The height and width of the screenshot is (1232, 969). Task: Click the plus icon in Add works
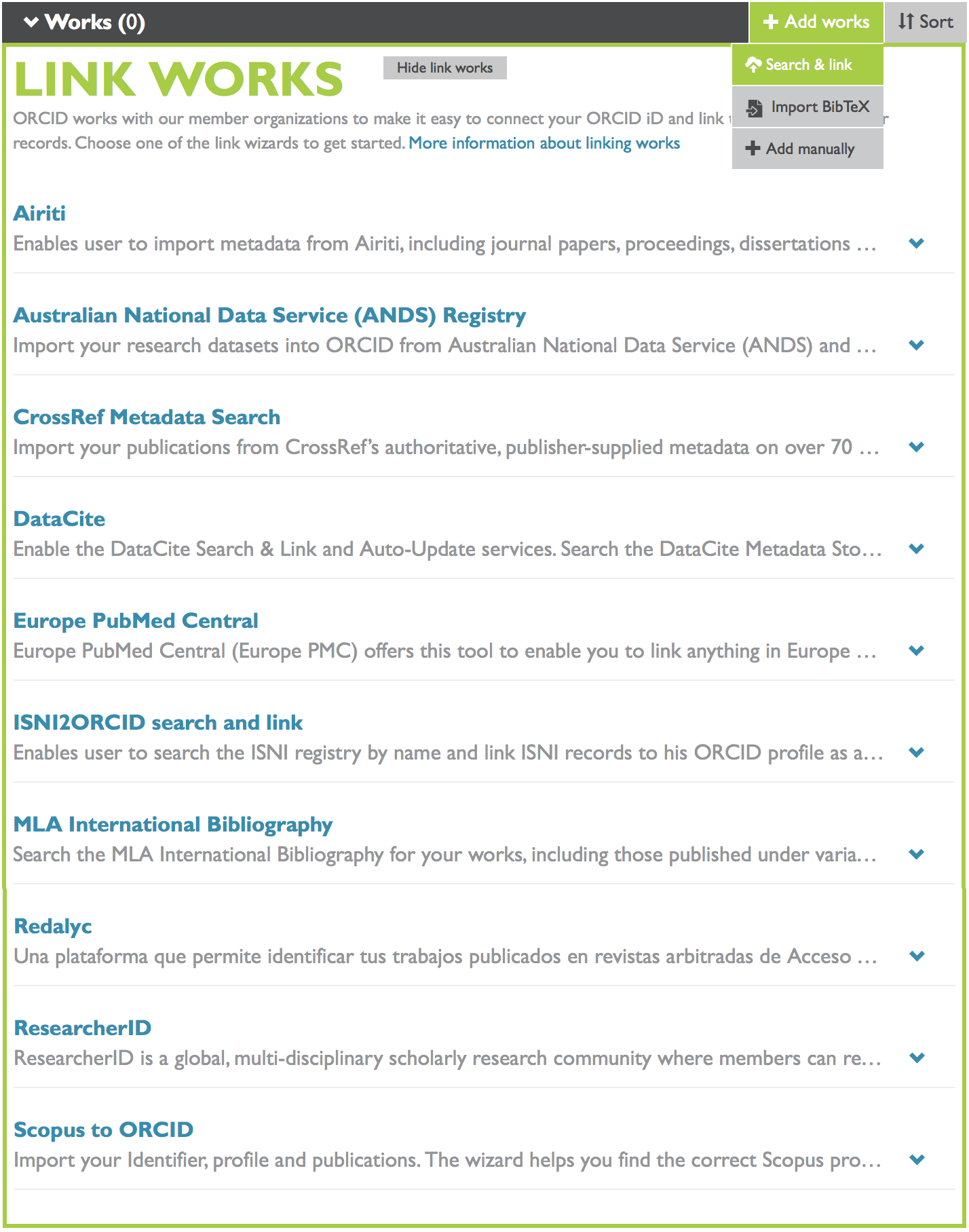tap(770, 22)
